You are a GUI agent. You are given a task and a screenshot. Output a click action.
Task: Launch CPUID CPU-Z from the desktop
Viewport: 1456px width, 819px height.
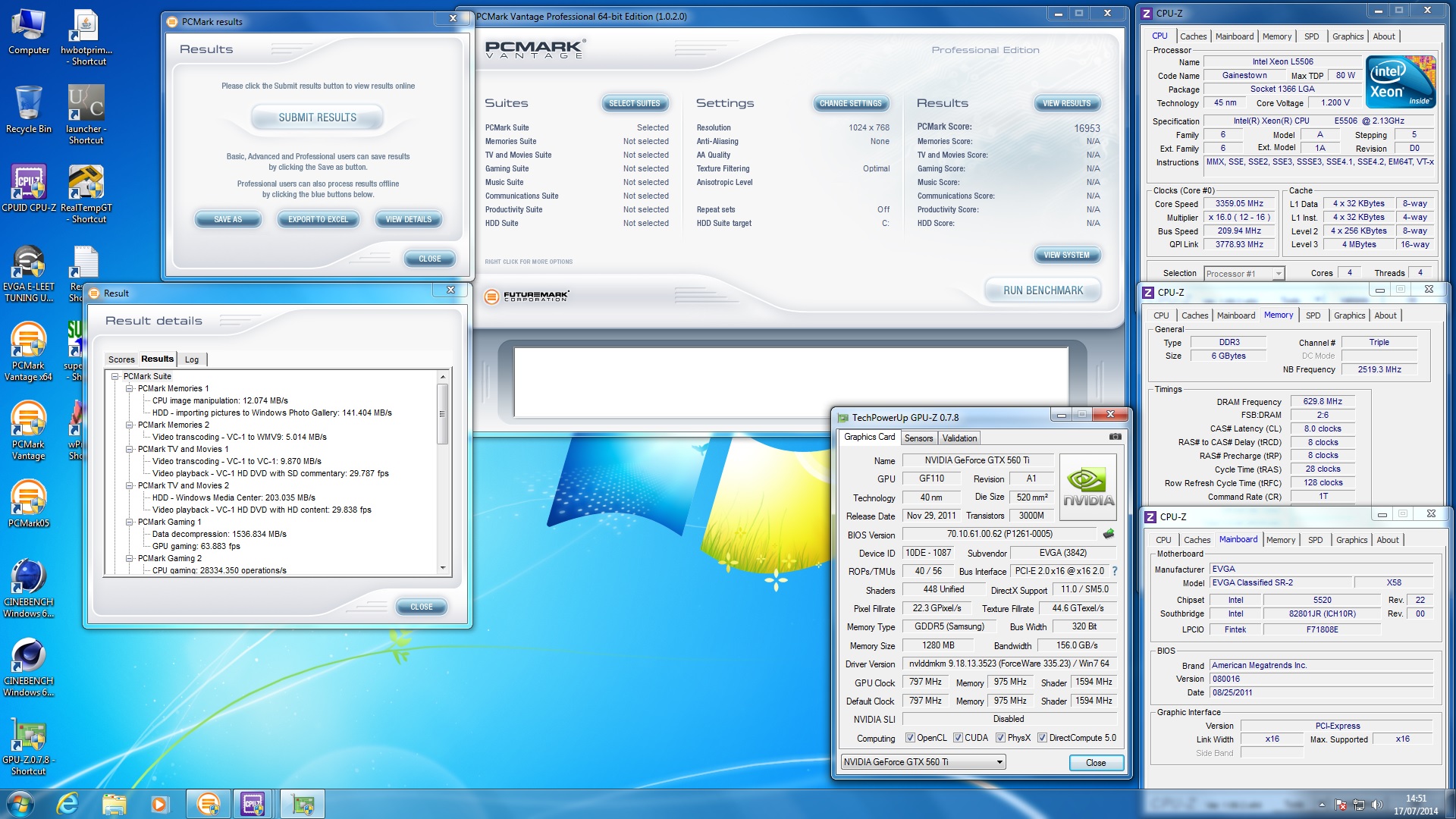(29, 190)
